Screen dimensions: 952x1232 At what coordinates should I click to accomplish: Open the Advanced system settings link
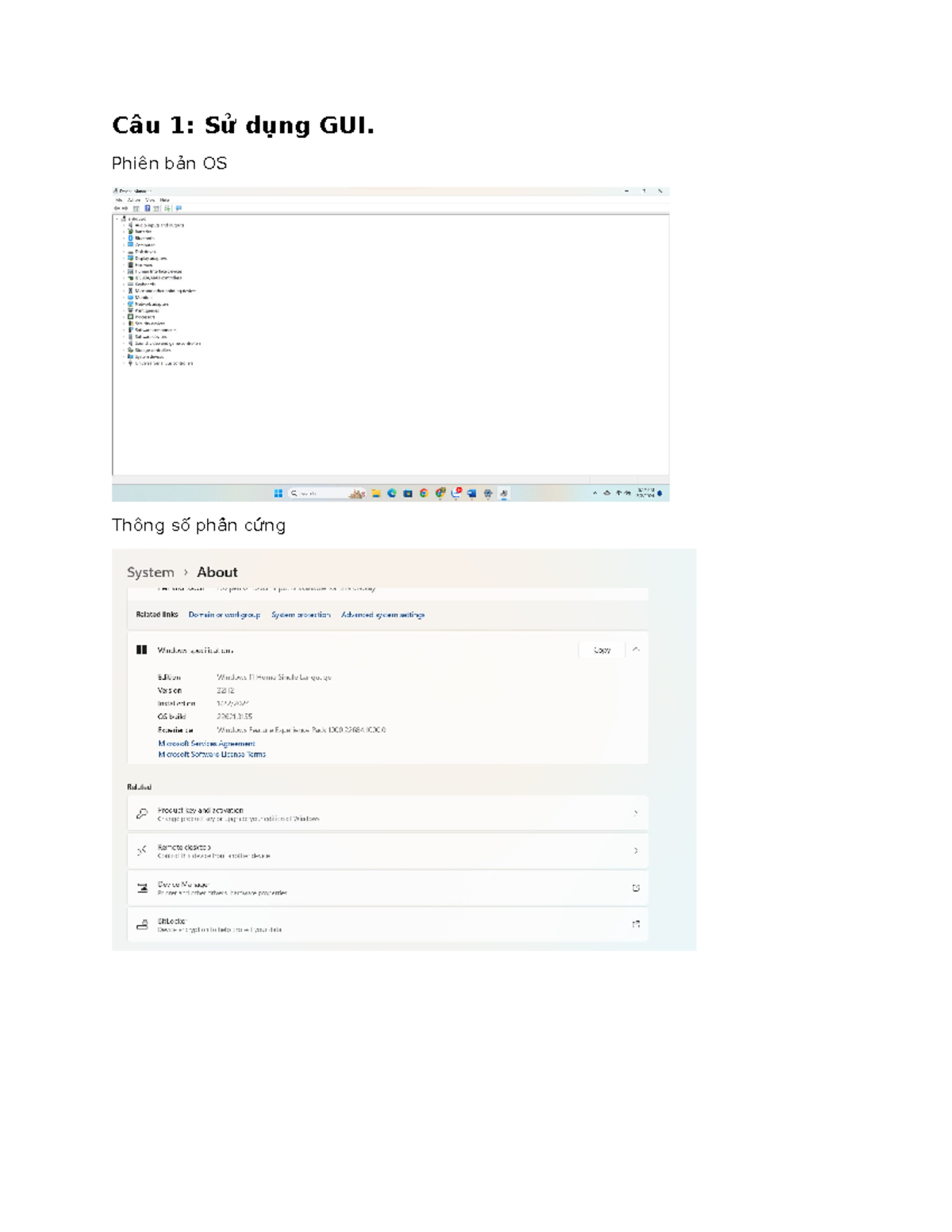pyautogui.click(x=382, y=615)
